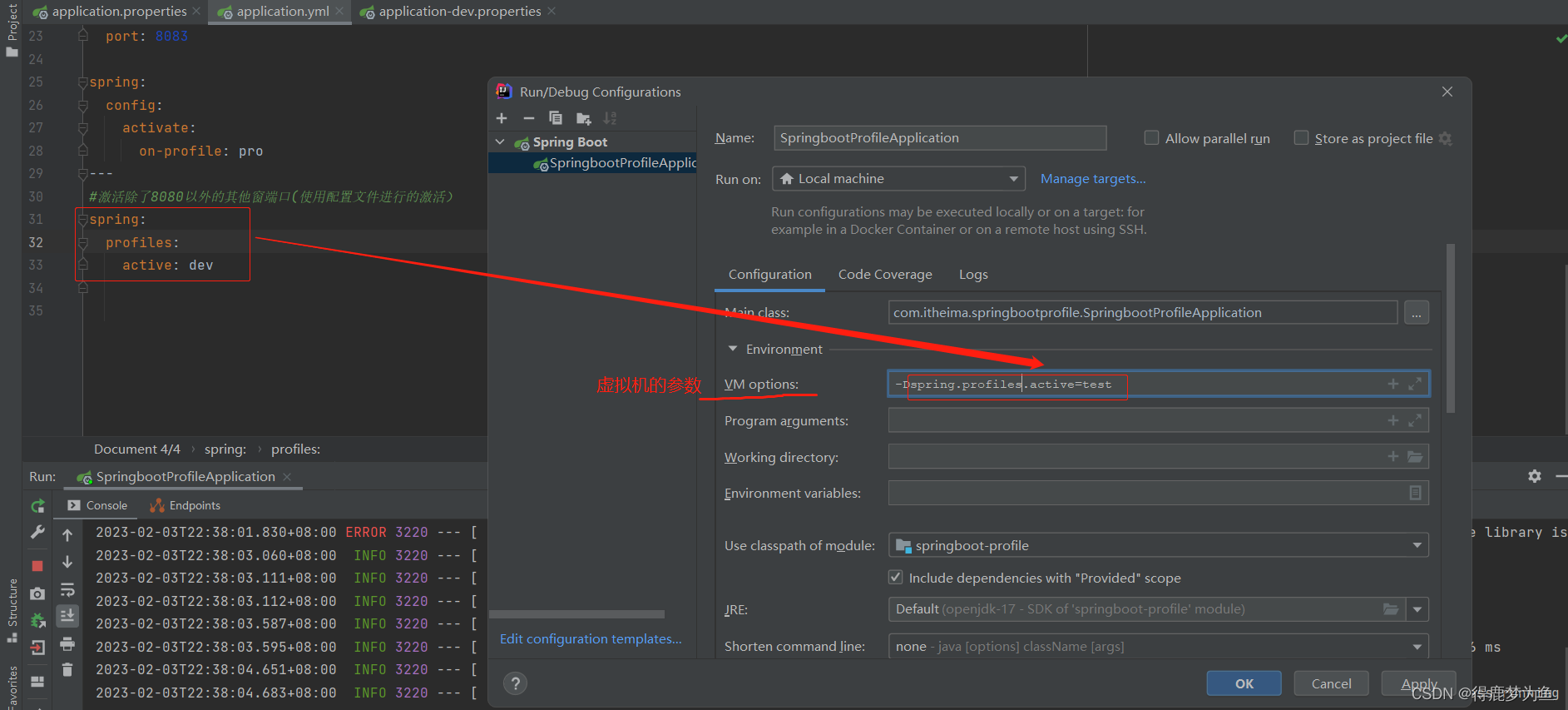The width and height of the screenshot is (1568, 710).
Task: Select SpringbootProfileApplication in configuration tree
Action: pyautogui.click(x=592, y=163)
